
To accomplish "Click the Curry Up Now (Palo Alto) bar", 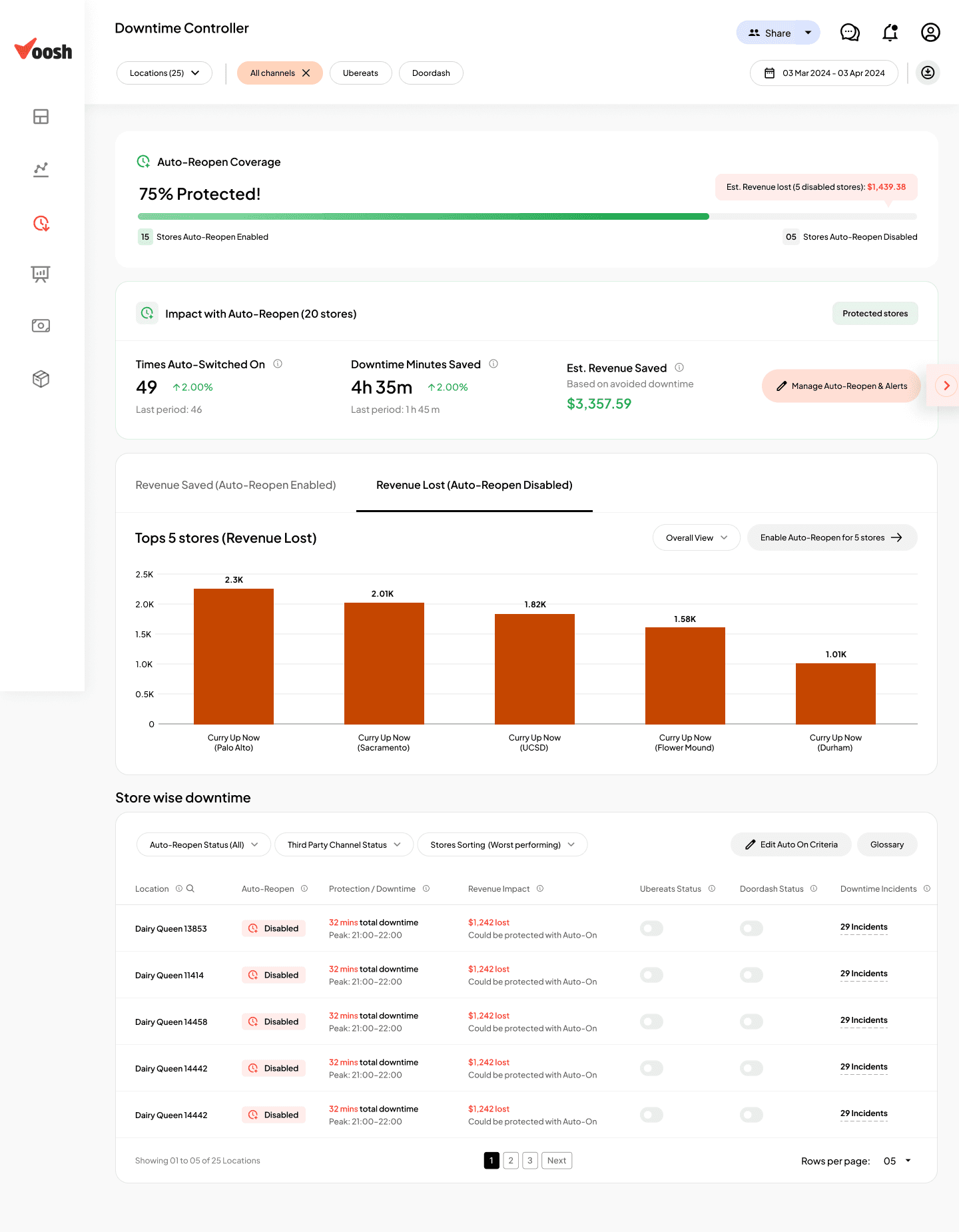I will click(234, 656).
